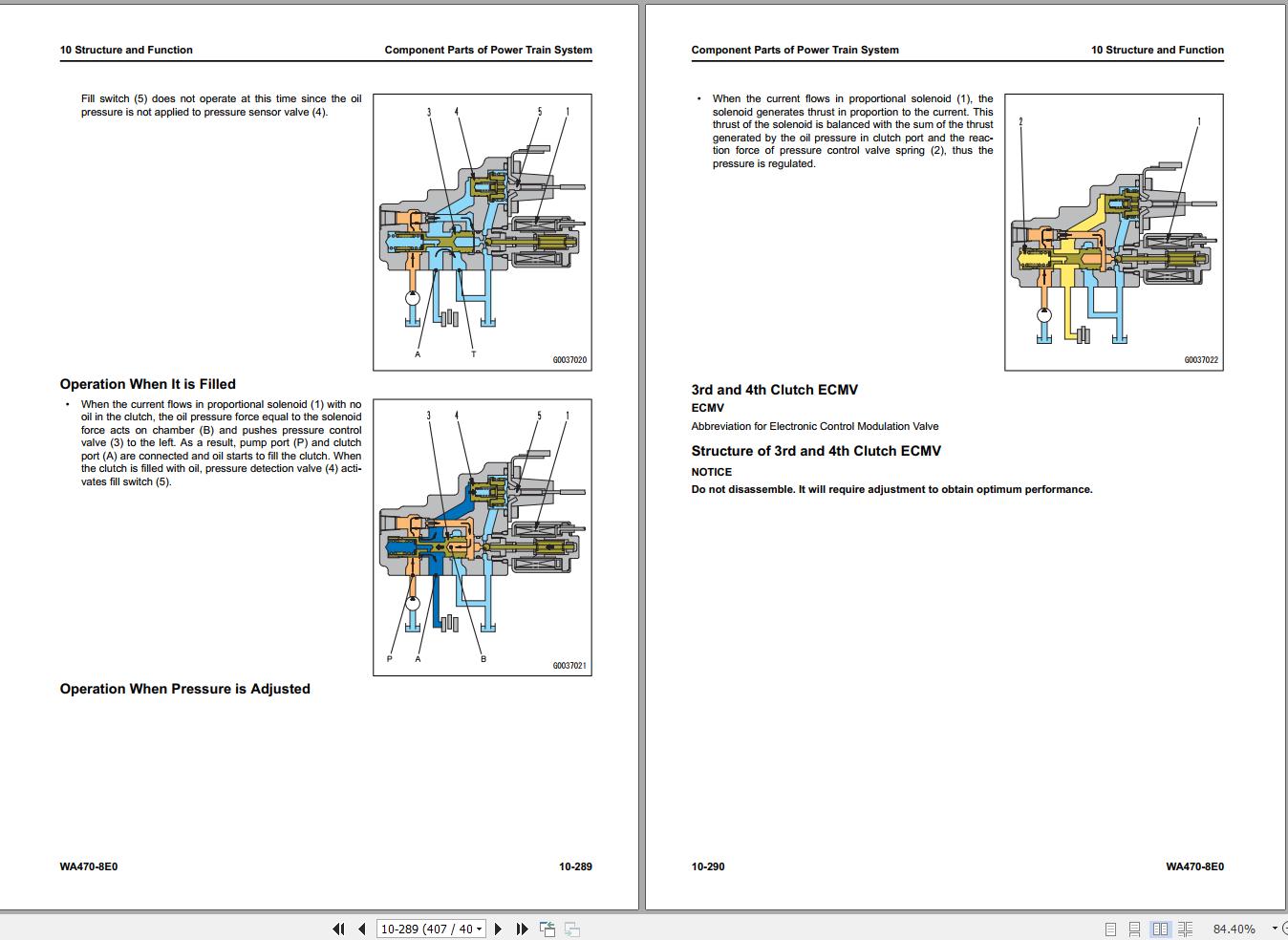Click text Abbreviation for Electronic Control Modulation Valve
Screen dimensions: 1288x940
(815, 426)
